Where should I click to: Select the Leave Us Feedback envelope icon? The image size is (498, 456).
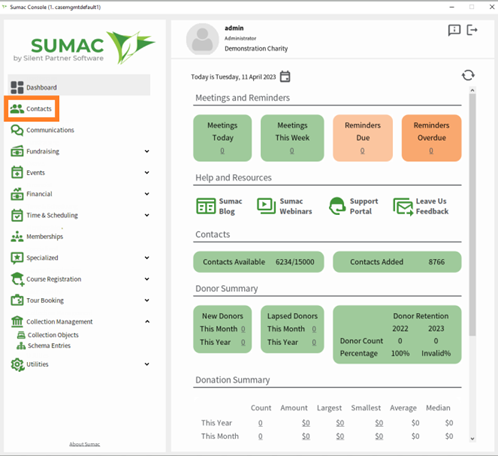point(403,206)
